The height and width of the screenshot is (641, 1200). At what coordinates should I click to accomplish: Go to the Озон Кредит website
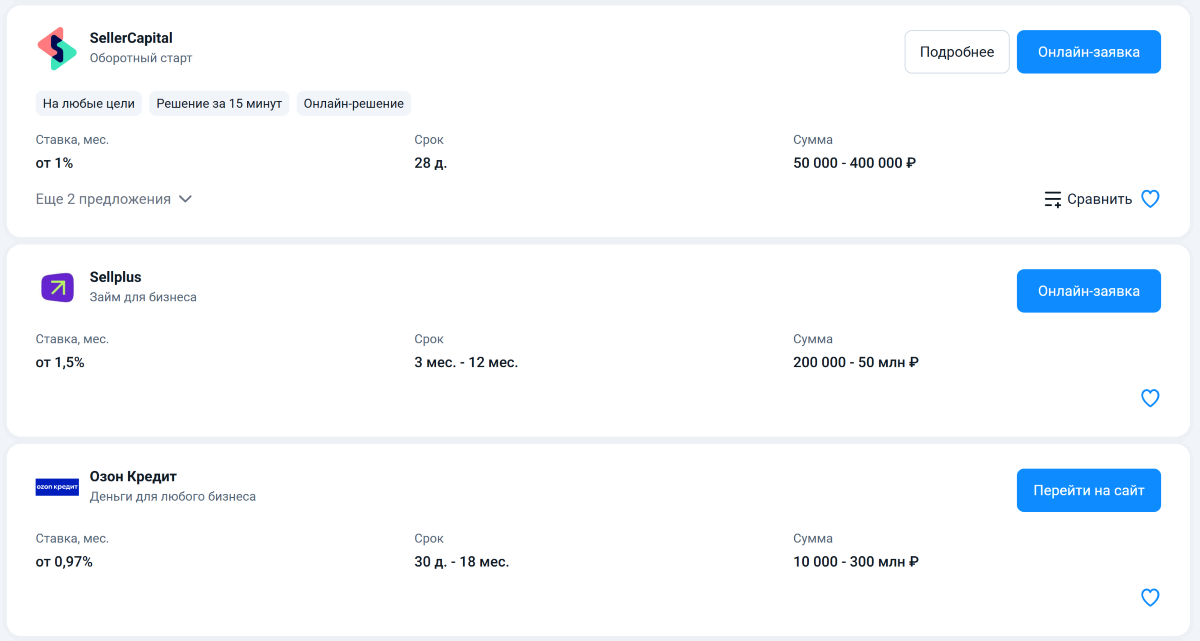[x=1088, y=491]
